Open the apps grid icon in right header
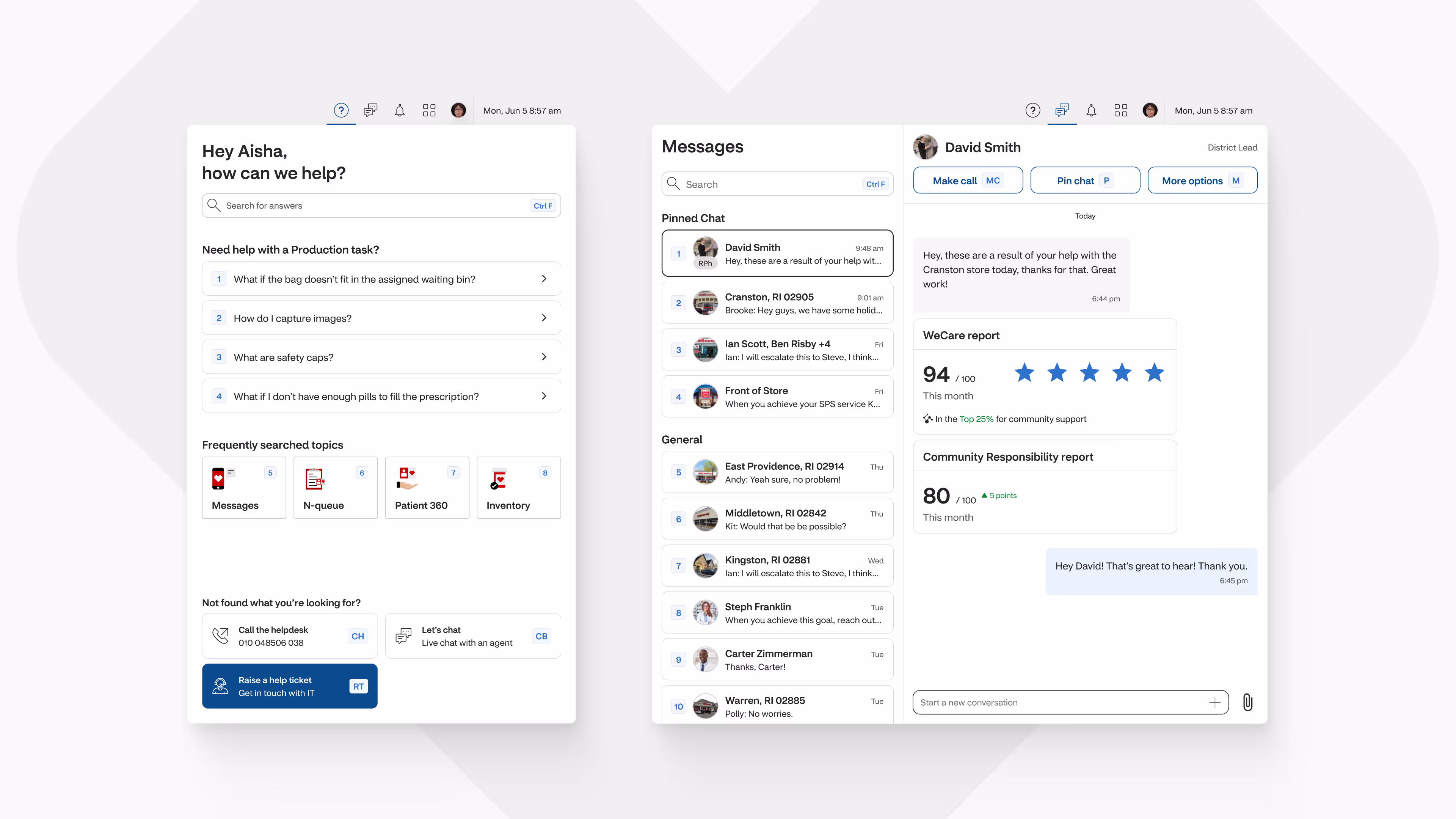The image size is (1456, 819). [x=1120, y=110]
